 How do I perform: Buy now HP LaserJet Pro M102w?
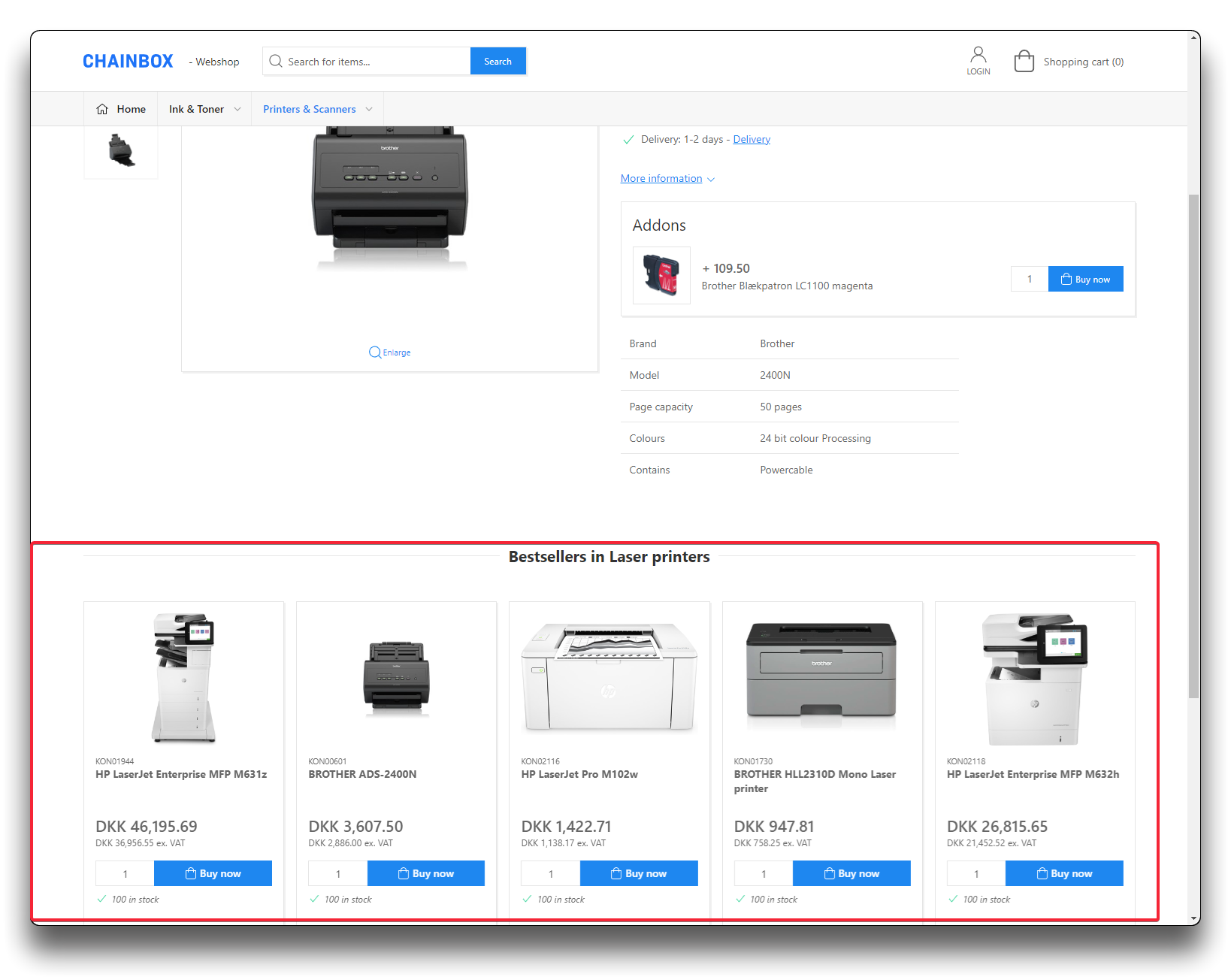pos(639,873)
